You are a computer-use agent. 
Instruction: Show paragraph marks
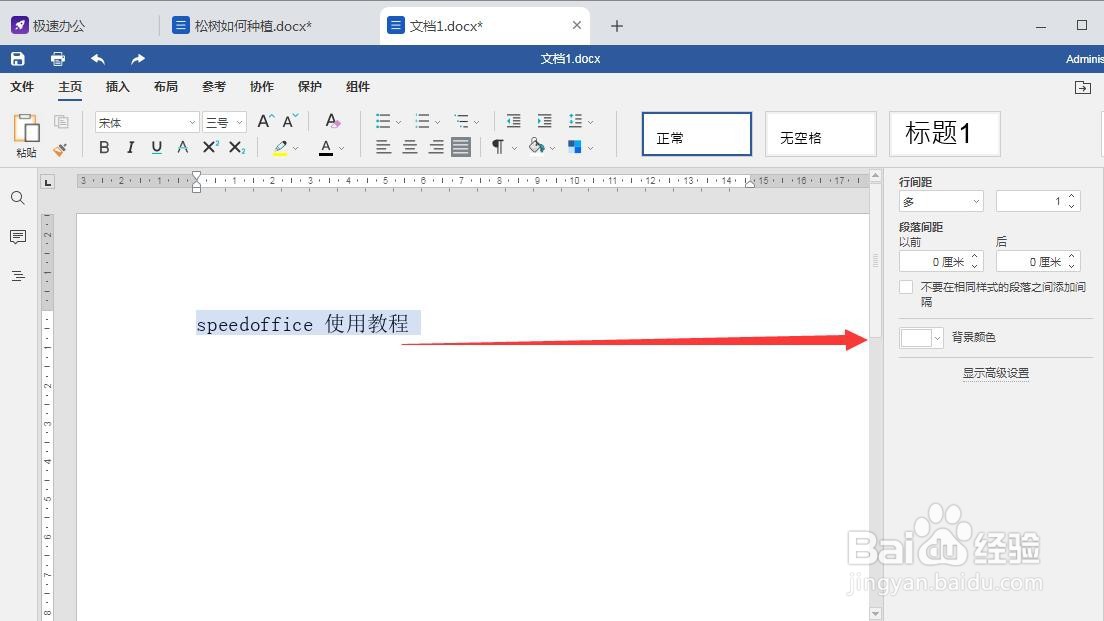pyautogui.click(x=496, y=147)
